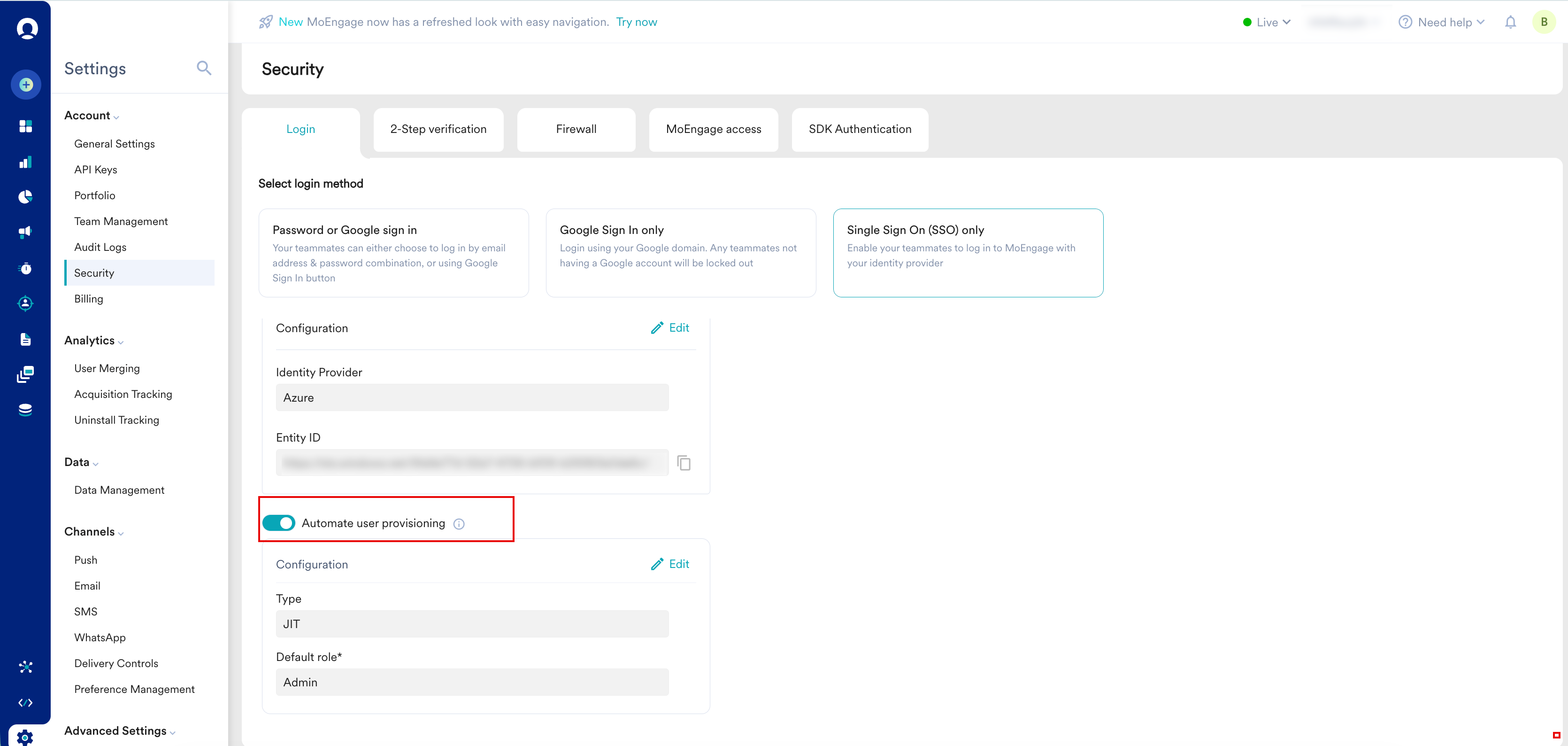Switch to the 2-Step verification tab
This screenshot has height=746, width=1568.
438,129
